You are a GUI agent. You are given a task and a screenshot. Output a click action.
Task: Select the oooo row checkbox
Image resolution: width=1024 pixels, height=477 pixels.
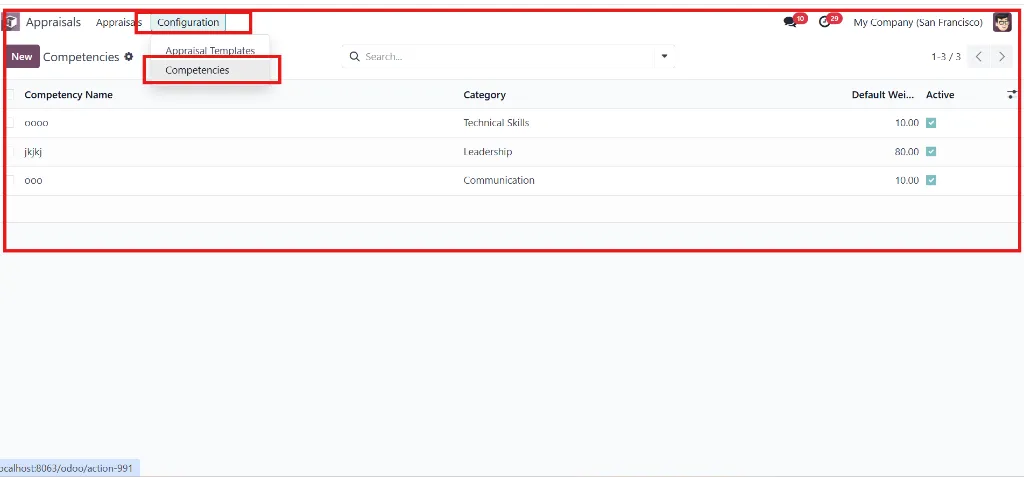[10, 123]
